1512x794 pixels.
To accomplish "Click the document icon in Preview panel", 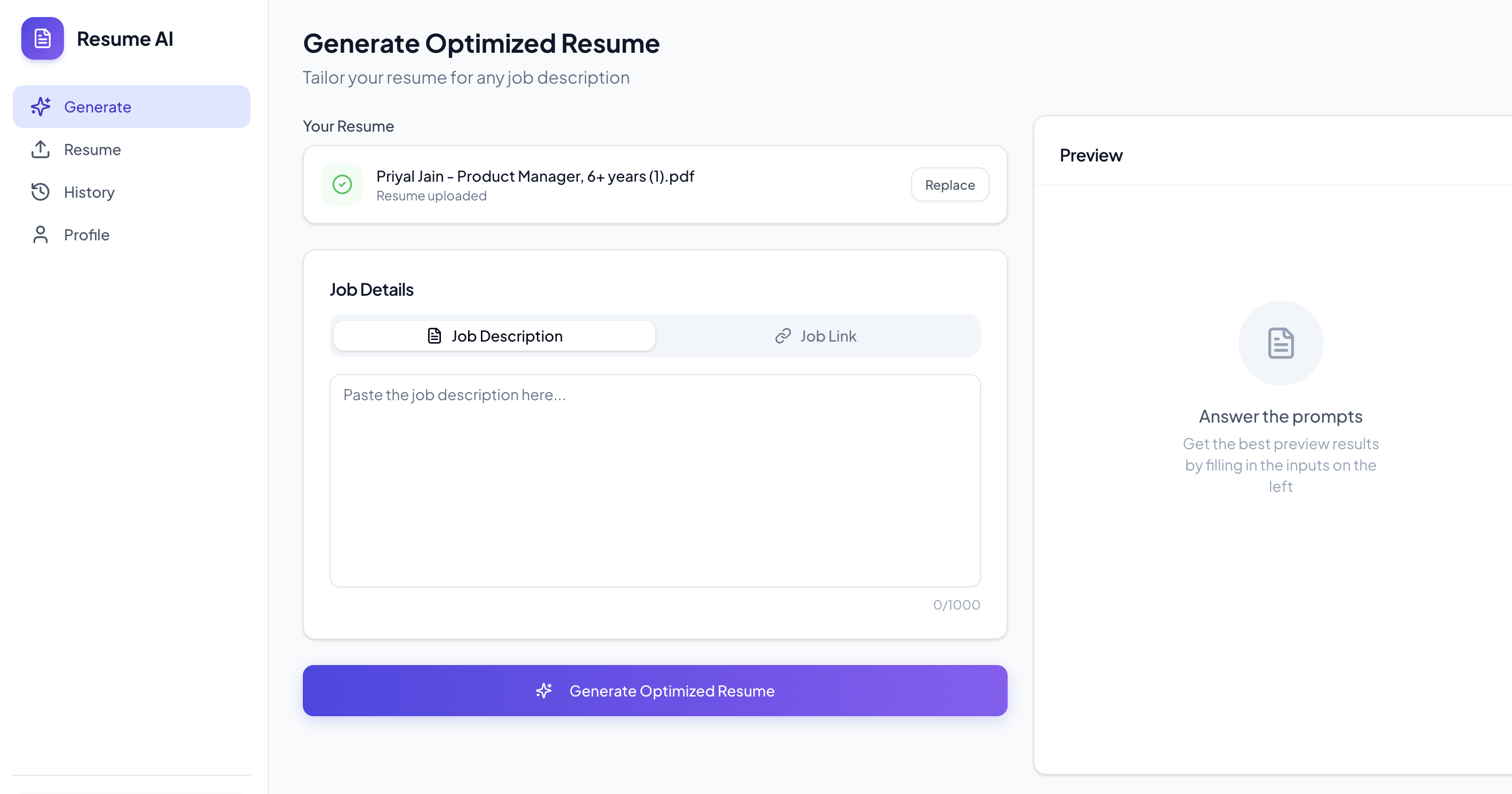I will (1280, 343).
